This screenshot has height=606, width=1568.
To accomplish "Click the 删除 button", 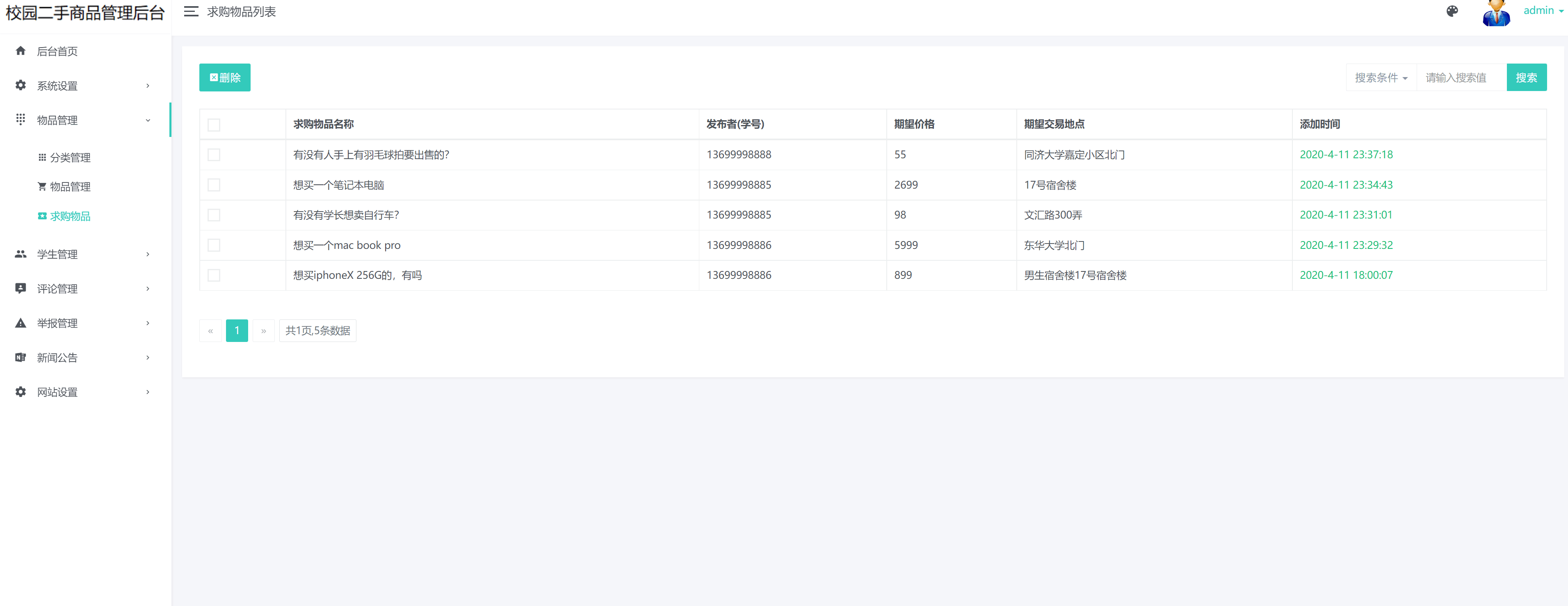I will coord(225,78).
